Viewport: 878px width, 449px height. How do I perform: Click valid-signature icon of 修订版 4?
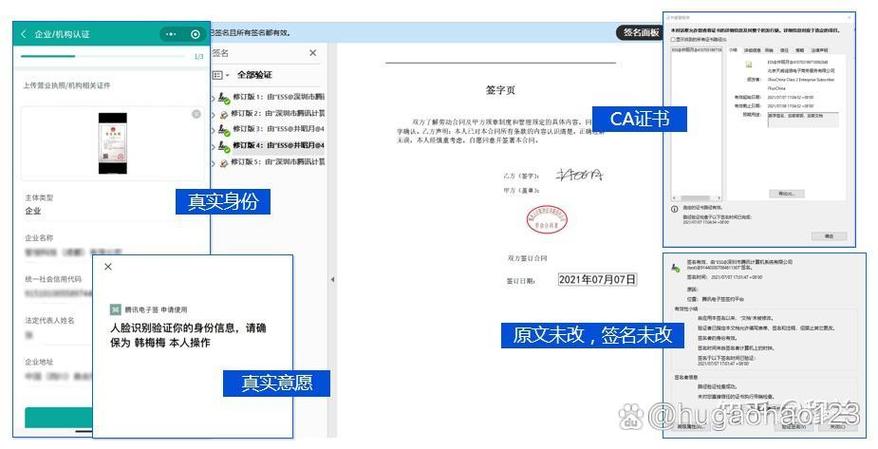point(224,146)
